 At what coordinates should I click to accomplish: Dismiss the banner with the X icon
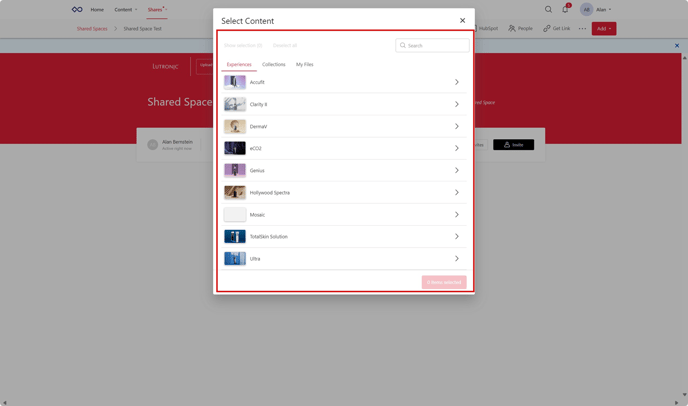(x=676, y=45)
